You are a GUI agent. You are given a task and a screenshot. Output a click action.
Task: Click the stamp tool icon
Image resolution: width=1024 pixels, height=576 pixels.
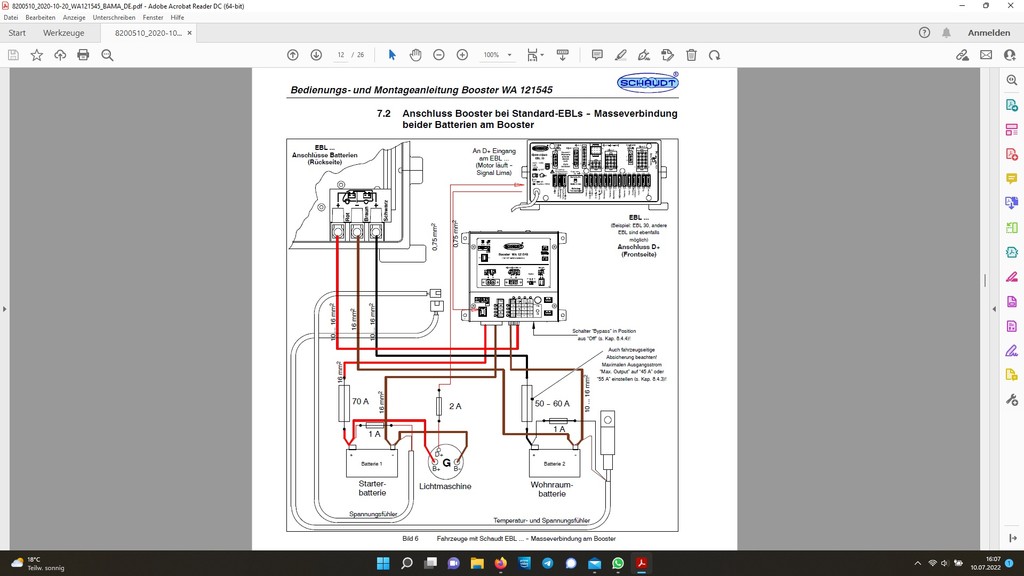pos(667,56)
